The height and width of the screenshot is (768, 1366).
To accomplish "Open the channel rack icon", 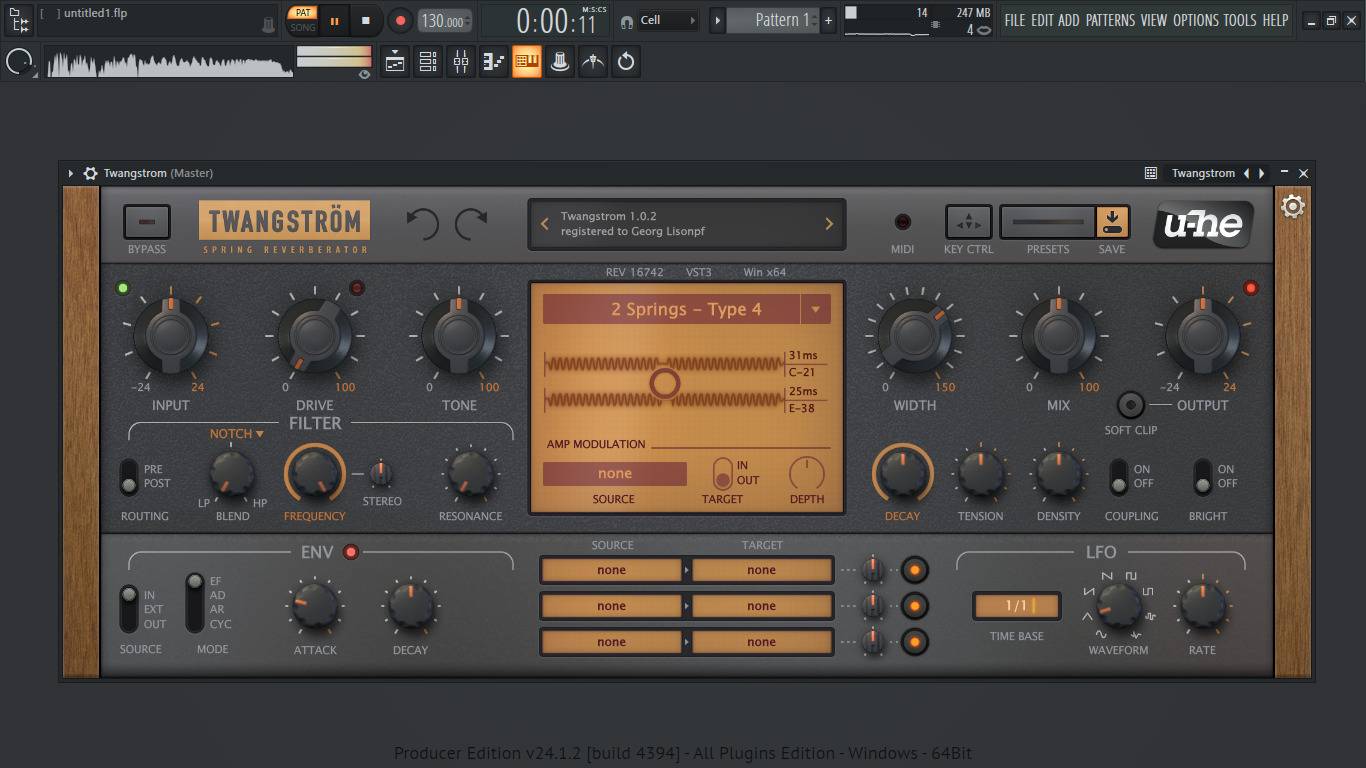I will (x=428, y=62).
